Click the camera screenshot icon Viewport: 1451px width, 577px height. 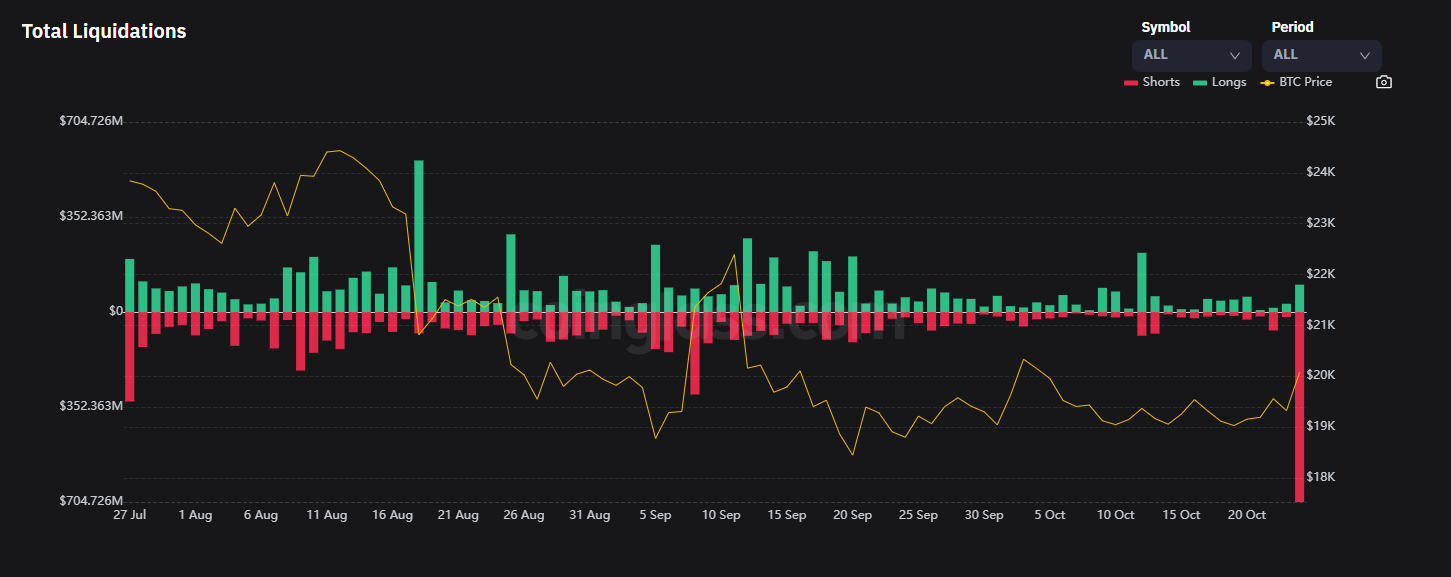tap(1384, 82)
